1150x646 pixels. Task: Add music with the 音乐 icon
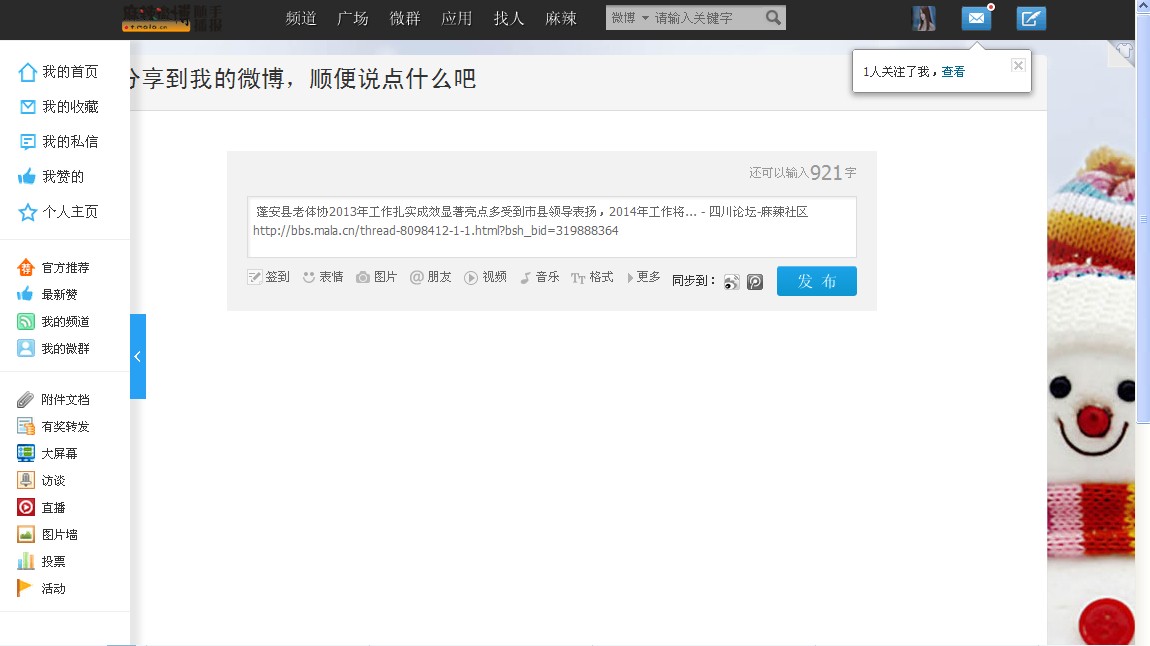(x=525, y=277)
